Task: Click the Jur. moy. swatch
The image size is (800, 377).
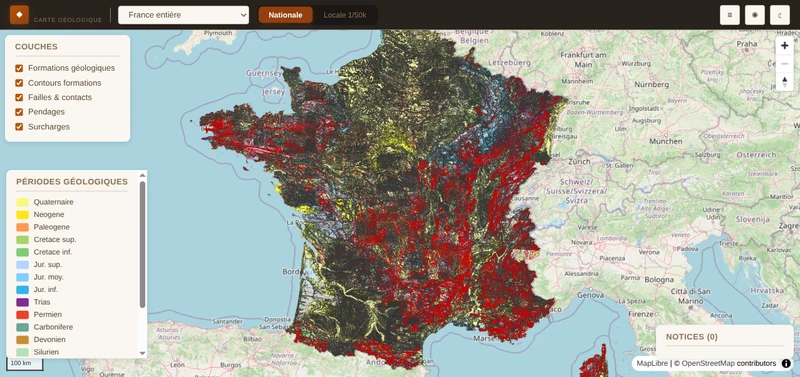Action: tap(22, 277)
